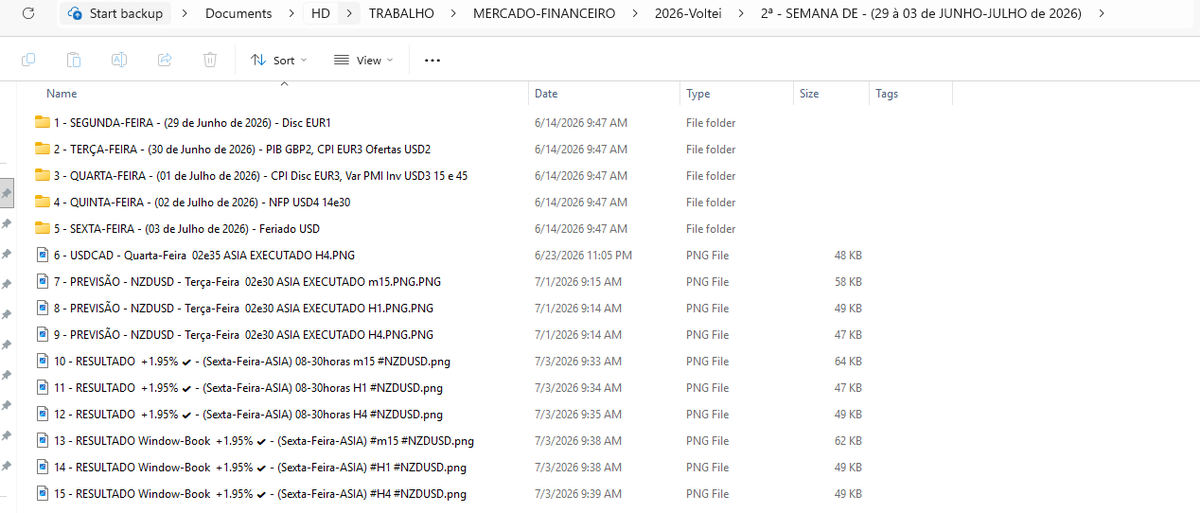The width and height of the screenshot is (1200, 513).
Task: Click PNG icon of 12 - RESULTADO H4 file
Action: pos(42,414)
